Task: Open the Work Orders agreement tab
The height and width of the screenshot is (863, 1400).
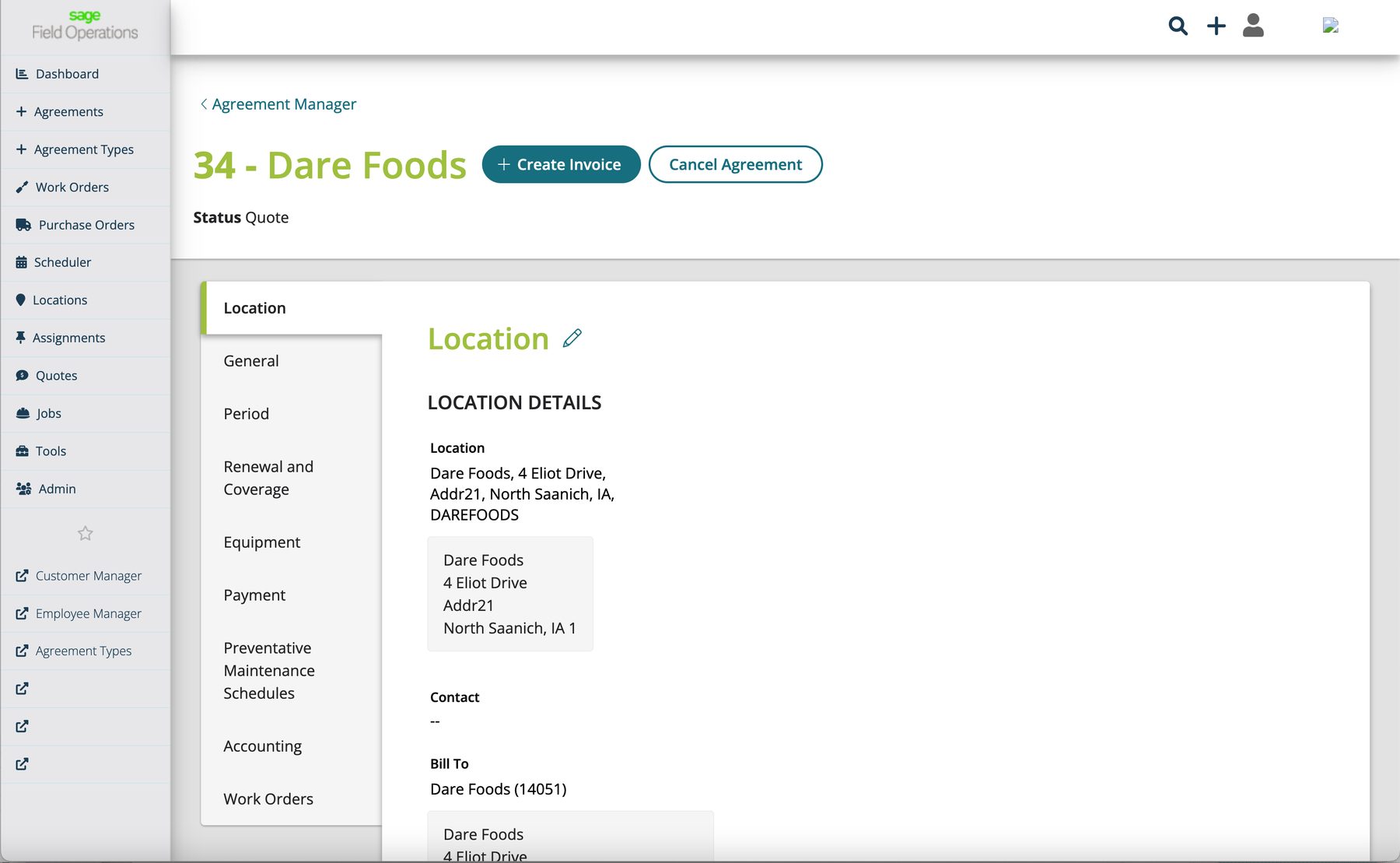Action: click(292, 799)
